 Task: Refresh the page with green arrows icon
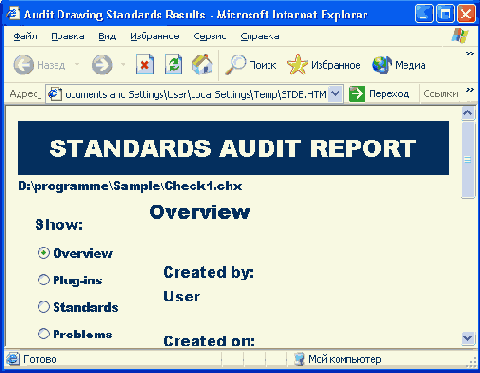pyautogui.click(x=174, y=64)
